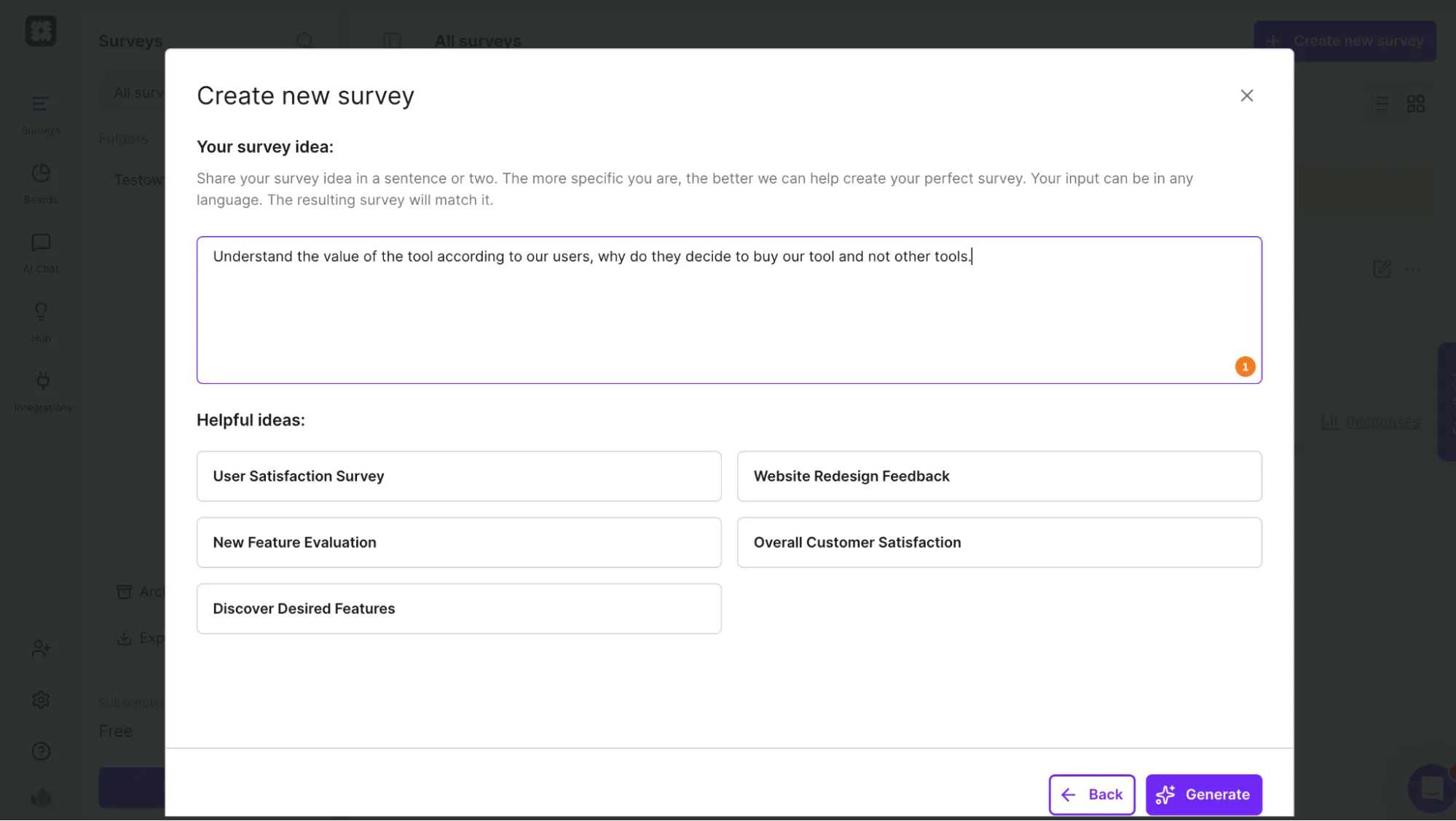Screen dimensions: 1456x821
Task: Click the Surveys sidebar icon
Action: (x=41, y=104)
